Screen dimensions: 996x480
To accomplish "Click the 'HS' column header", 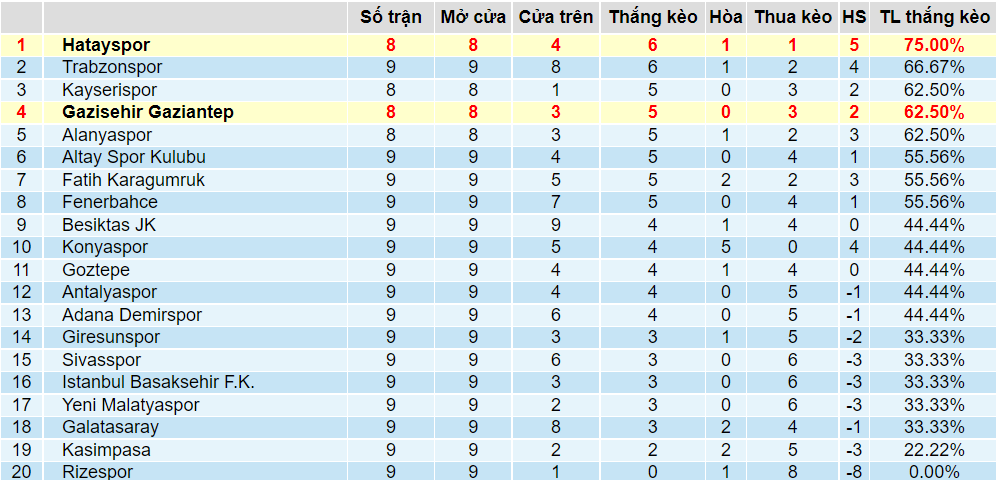I will click(x=854, y=17).
